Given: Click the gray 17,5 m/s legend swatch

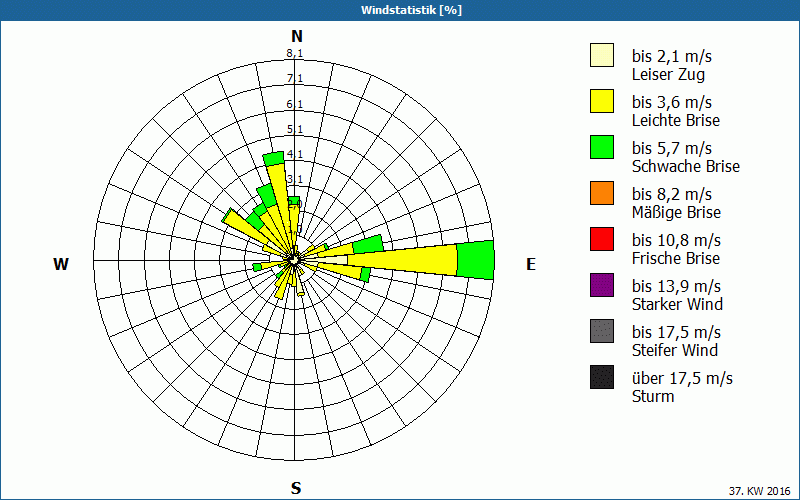Looking at the screenshot, I should click(602, 331).
